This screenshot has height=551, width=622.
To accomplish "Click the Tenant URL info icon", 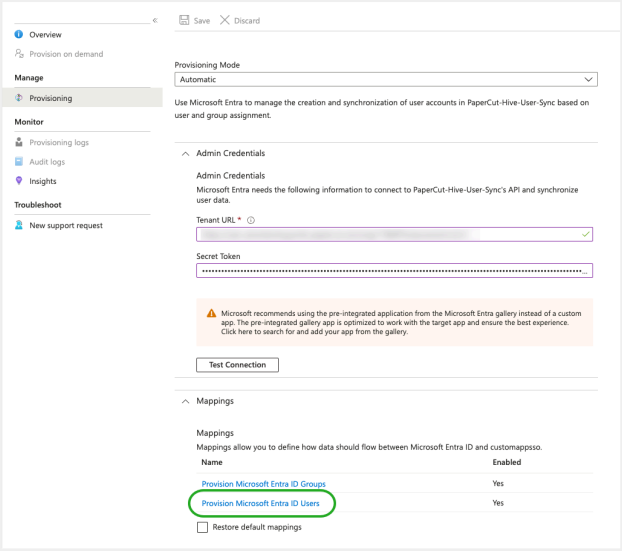I will (x=250, y=220).
